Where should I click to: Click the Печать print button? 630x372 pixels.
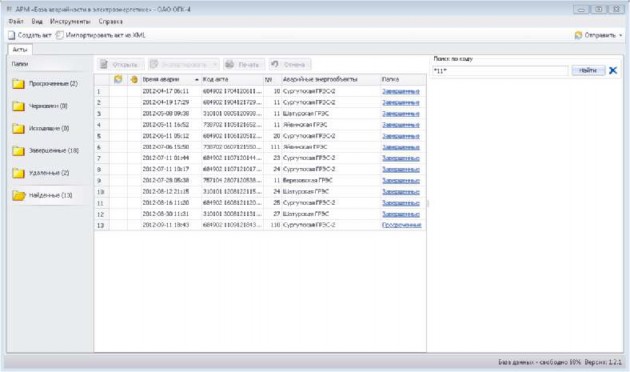pos(243,64)
